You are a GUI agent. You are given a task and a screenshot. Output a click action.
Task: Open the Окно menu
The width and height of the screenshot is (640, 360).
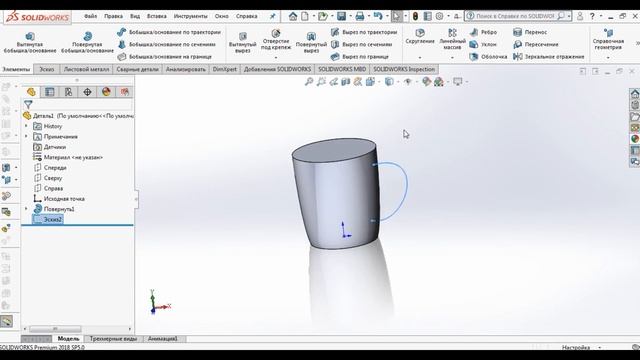tap(222, 16)
